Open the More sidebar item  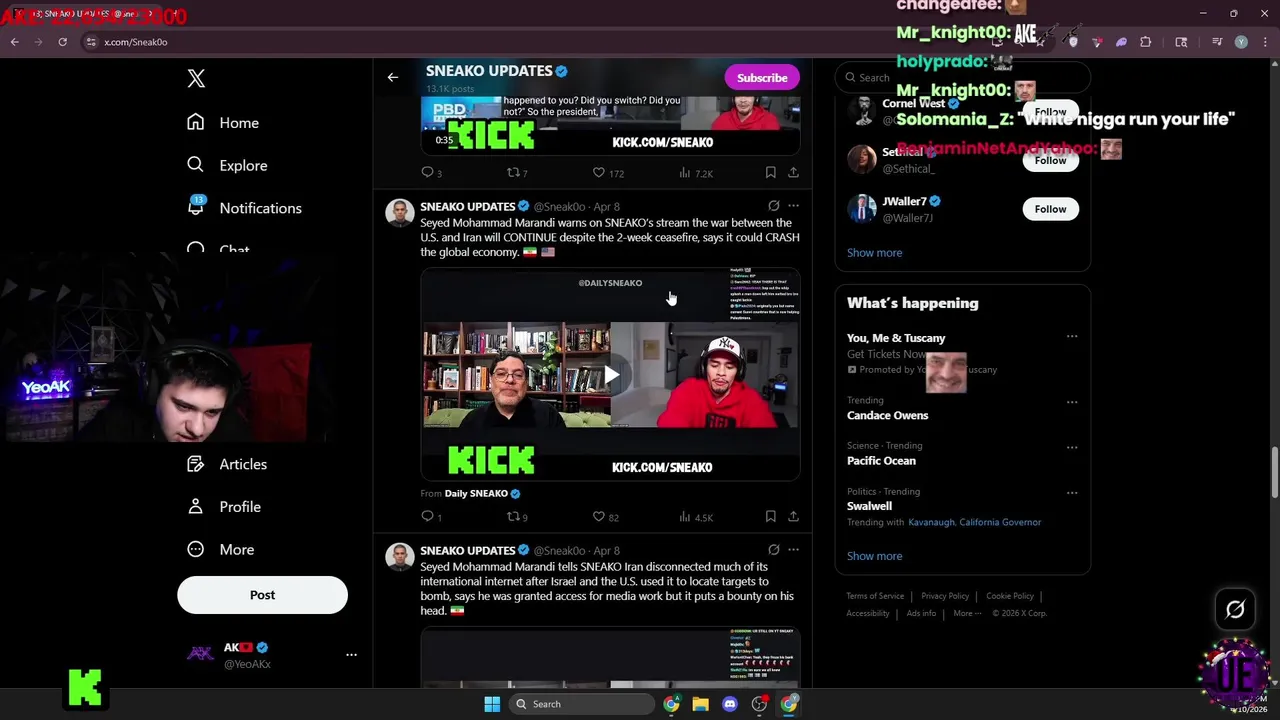click(x=221, y=550)
